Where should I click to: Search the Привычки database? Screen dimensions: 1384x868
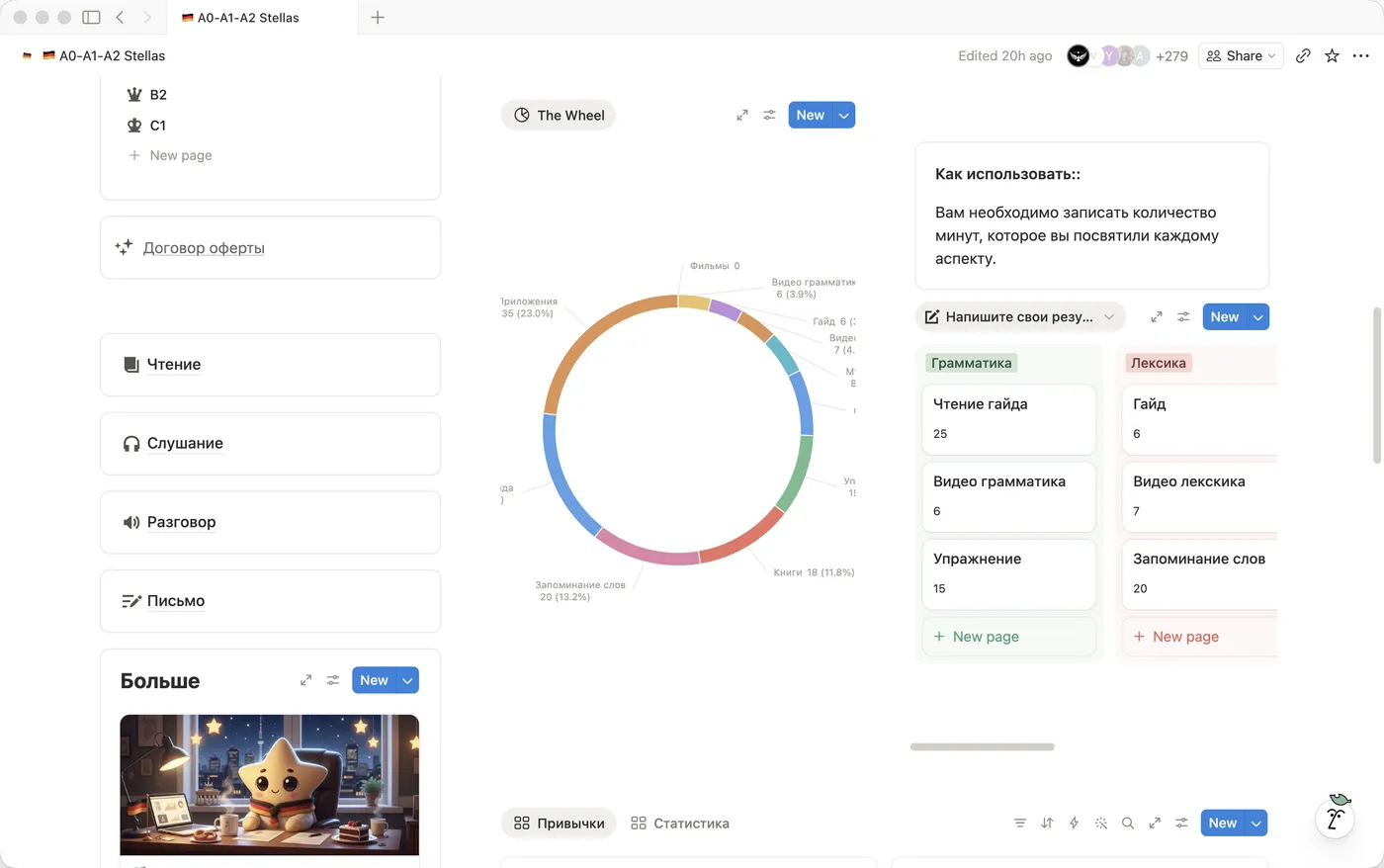1127,824
